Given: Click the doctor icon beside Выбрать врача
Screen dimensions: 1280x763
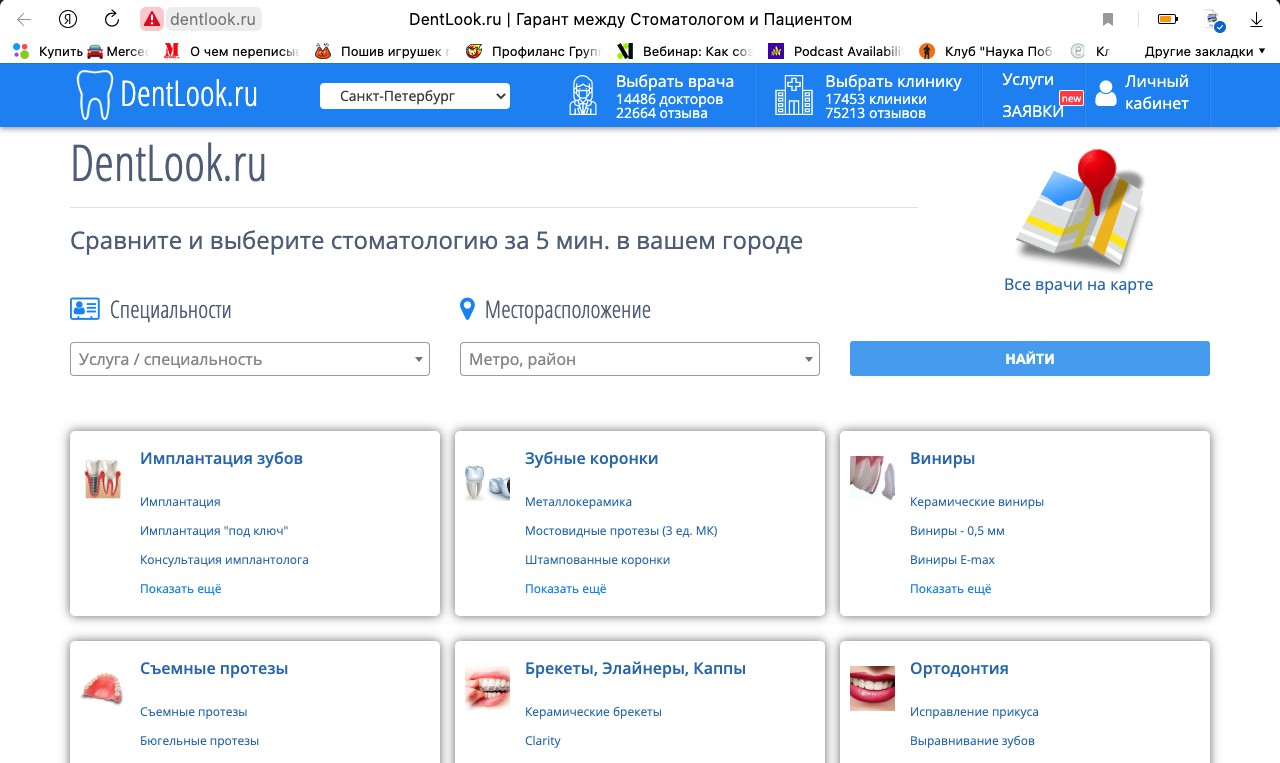Looking at the screenshot, I should pyautogui.click(x=584, y=96).
